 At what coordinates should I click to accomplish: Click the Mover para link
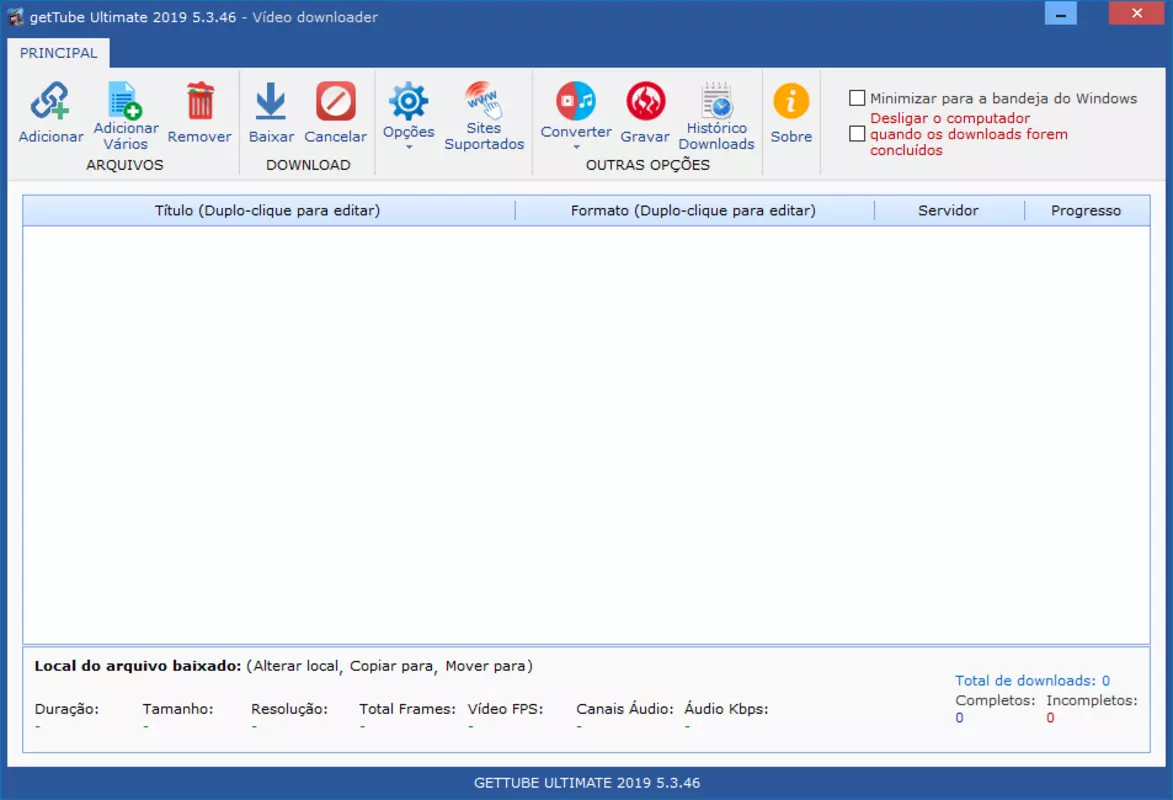pos(486,666)
